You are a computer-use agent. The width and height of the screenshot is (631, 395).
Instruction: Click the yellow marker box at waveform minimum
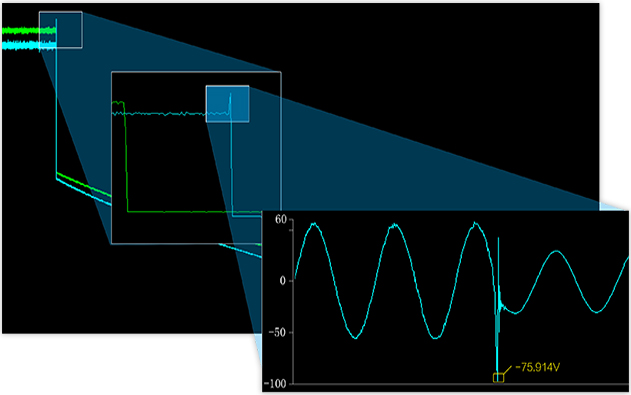tap(498, 377)
